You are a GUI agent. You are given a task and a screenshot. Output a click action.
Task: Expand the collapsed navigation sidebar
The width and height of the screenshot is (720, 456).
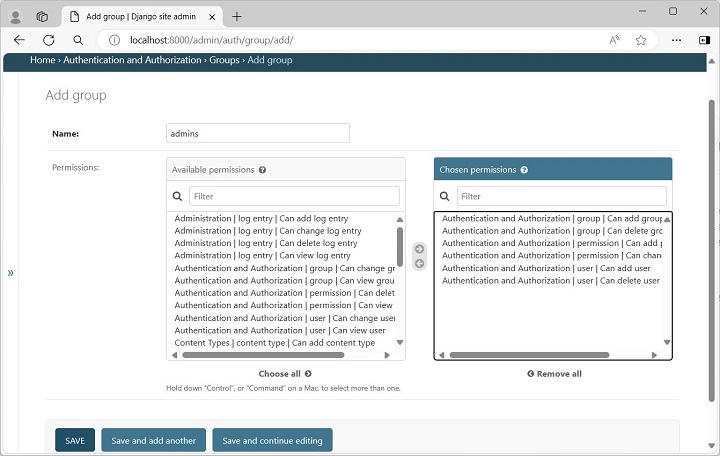tap(10, 272)
